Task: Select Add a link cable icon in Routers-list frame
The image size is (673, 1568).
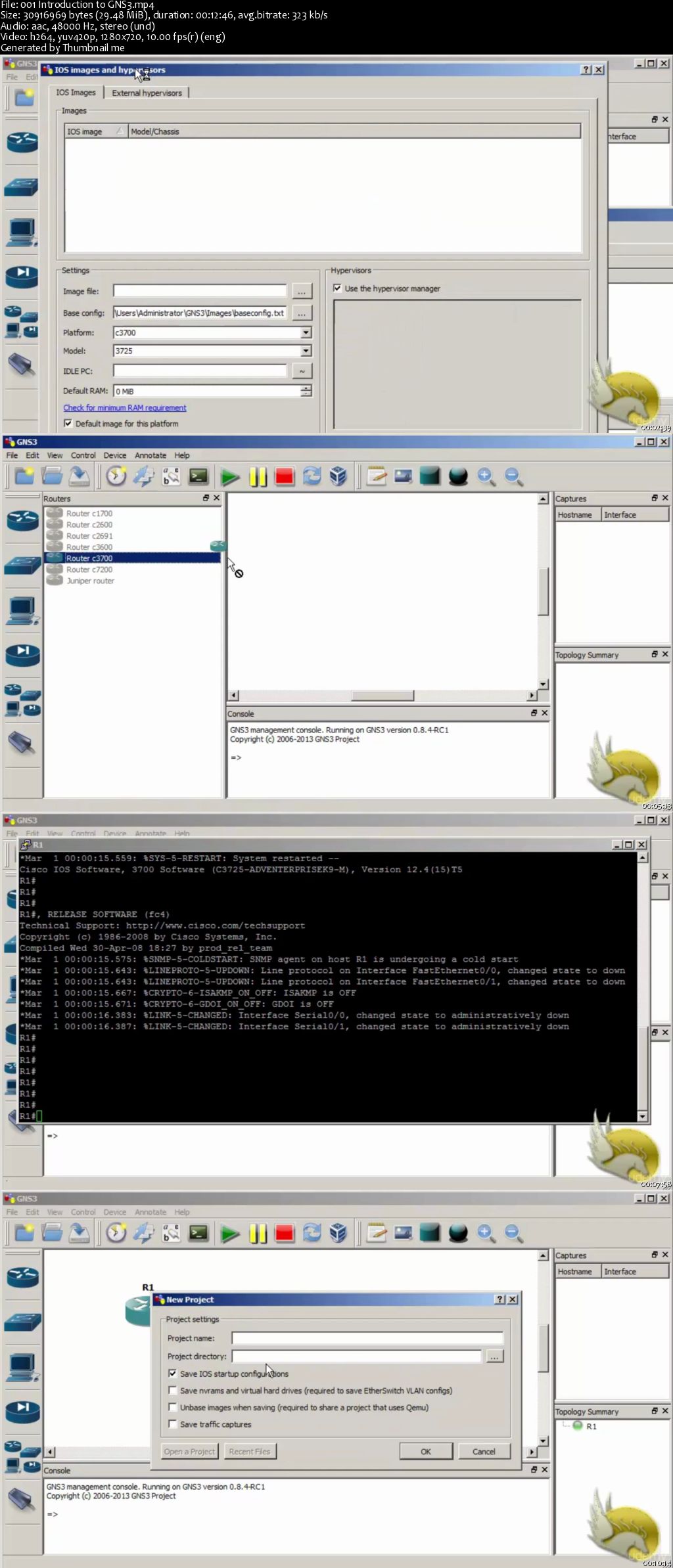Action: click(22, 744)
